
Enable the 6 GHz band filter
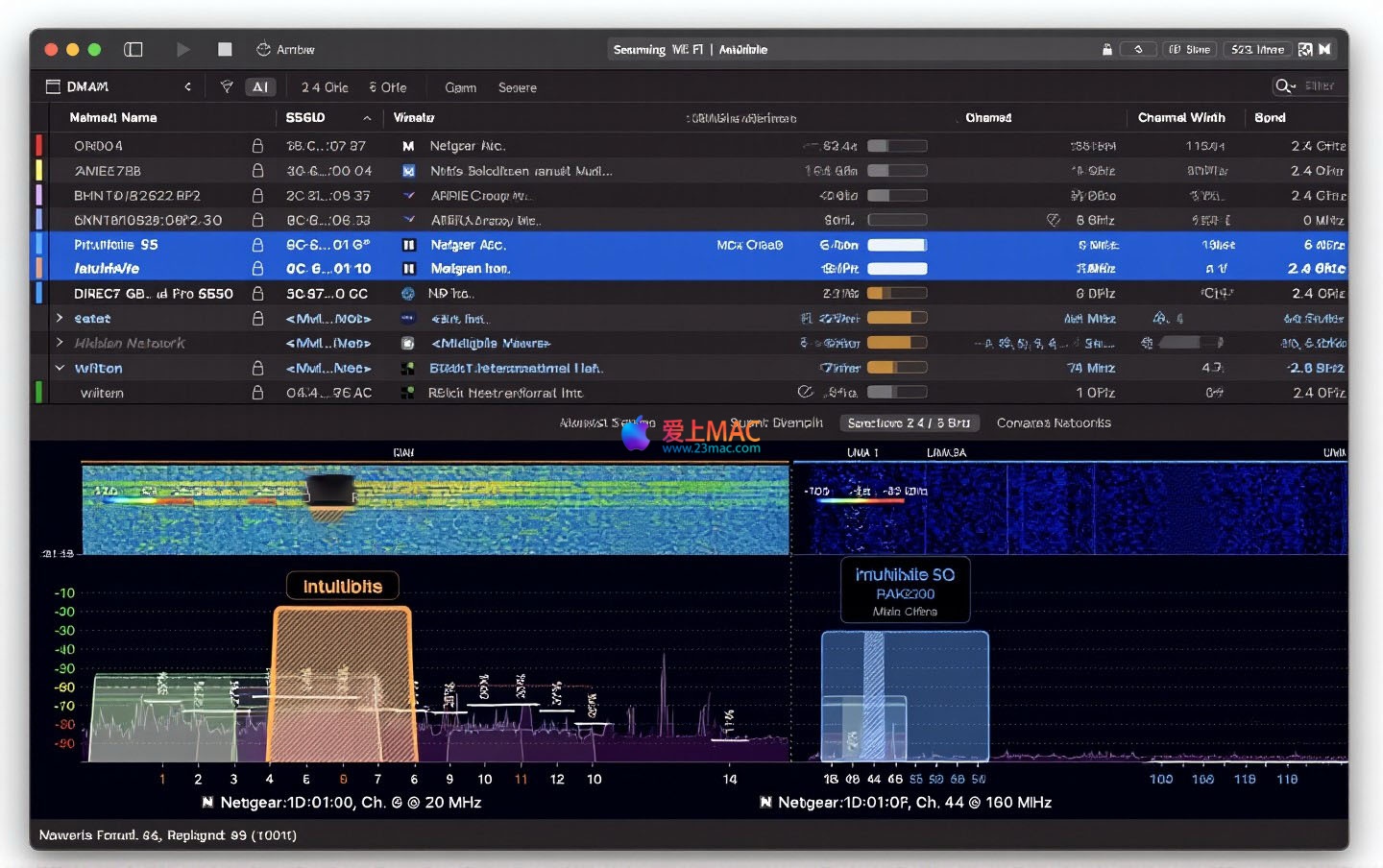click(388, 87)
